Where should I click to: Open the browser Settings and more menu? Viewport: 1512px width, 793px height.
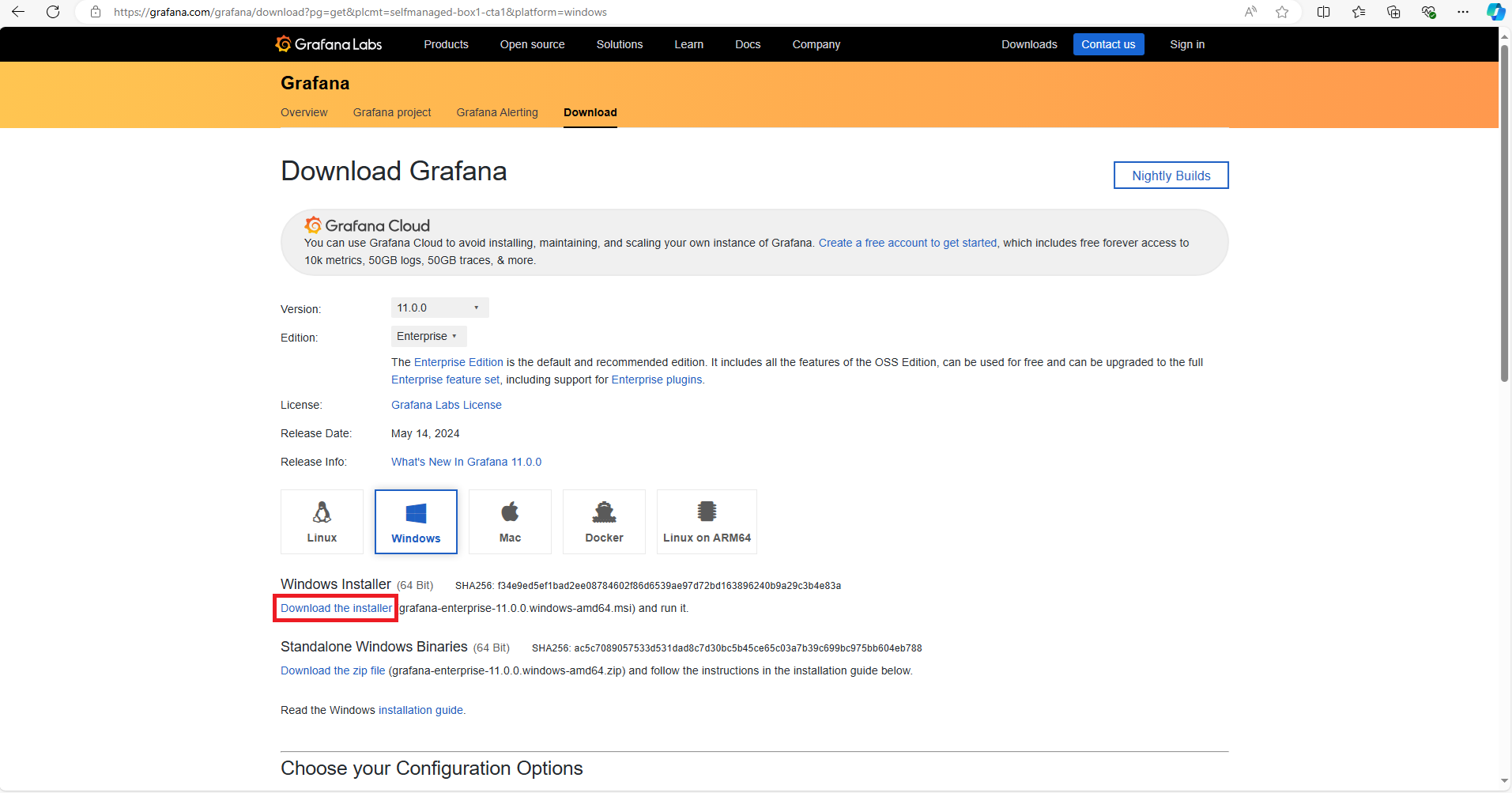coord(1463,12)
